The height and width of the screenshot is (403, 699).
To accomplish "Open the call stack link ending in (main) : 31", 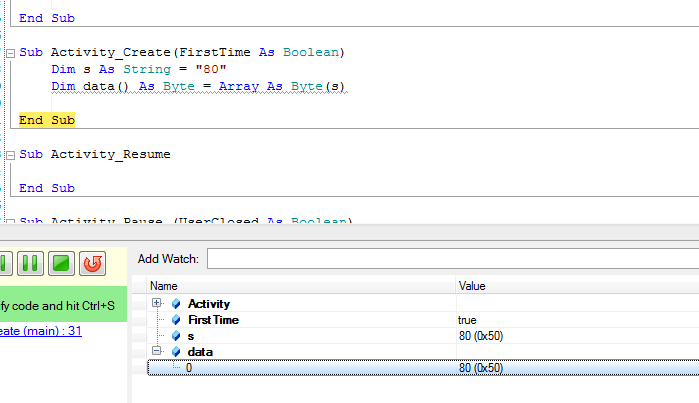I will point(40,331).
